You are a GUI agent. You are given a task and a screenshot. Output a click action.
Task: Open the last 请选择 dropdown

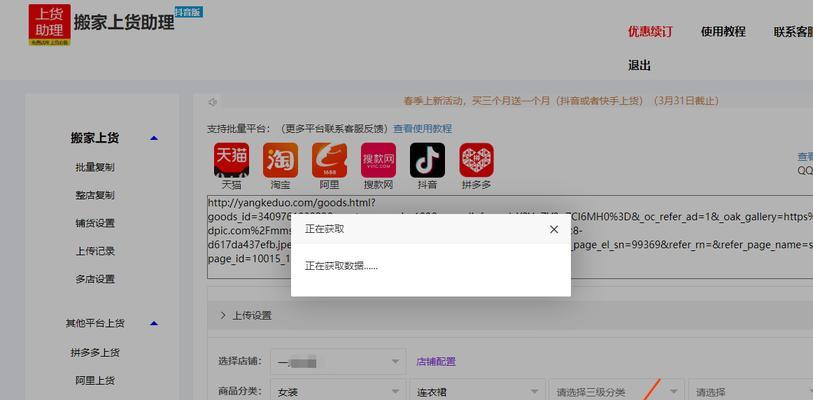[750, 392]
